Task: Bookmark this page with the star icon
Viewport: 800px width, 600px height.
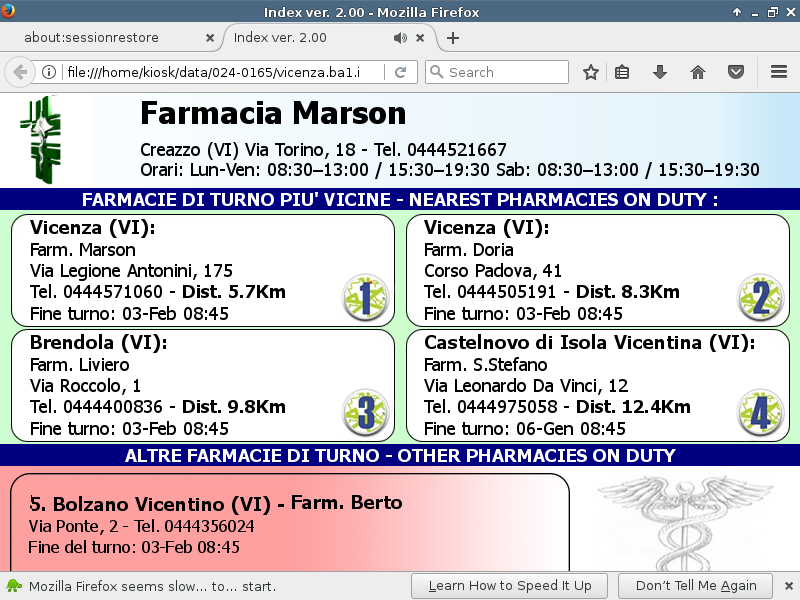Action: click(591, 72)
